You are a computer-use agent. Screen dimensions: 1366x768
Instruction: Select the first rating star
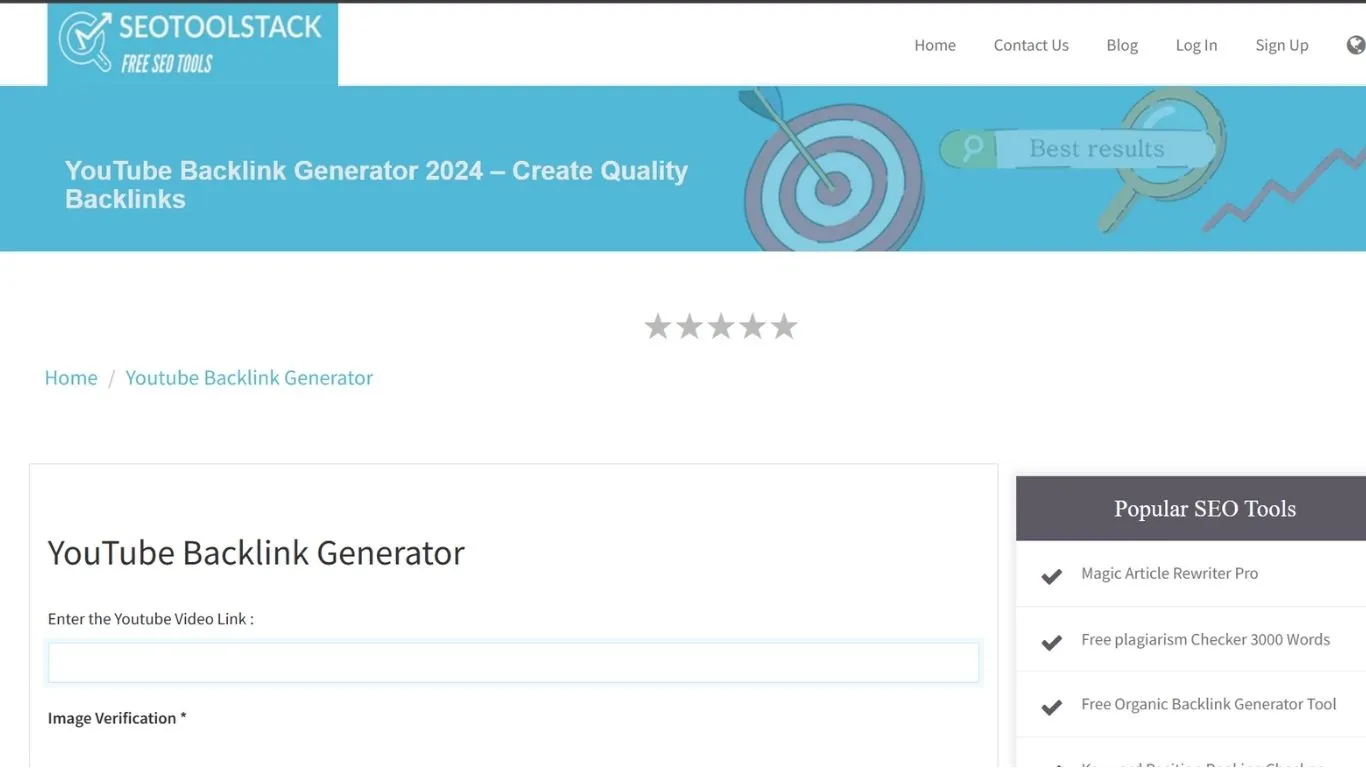click(658, 326)
